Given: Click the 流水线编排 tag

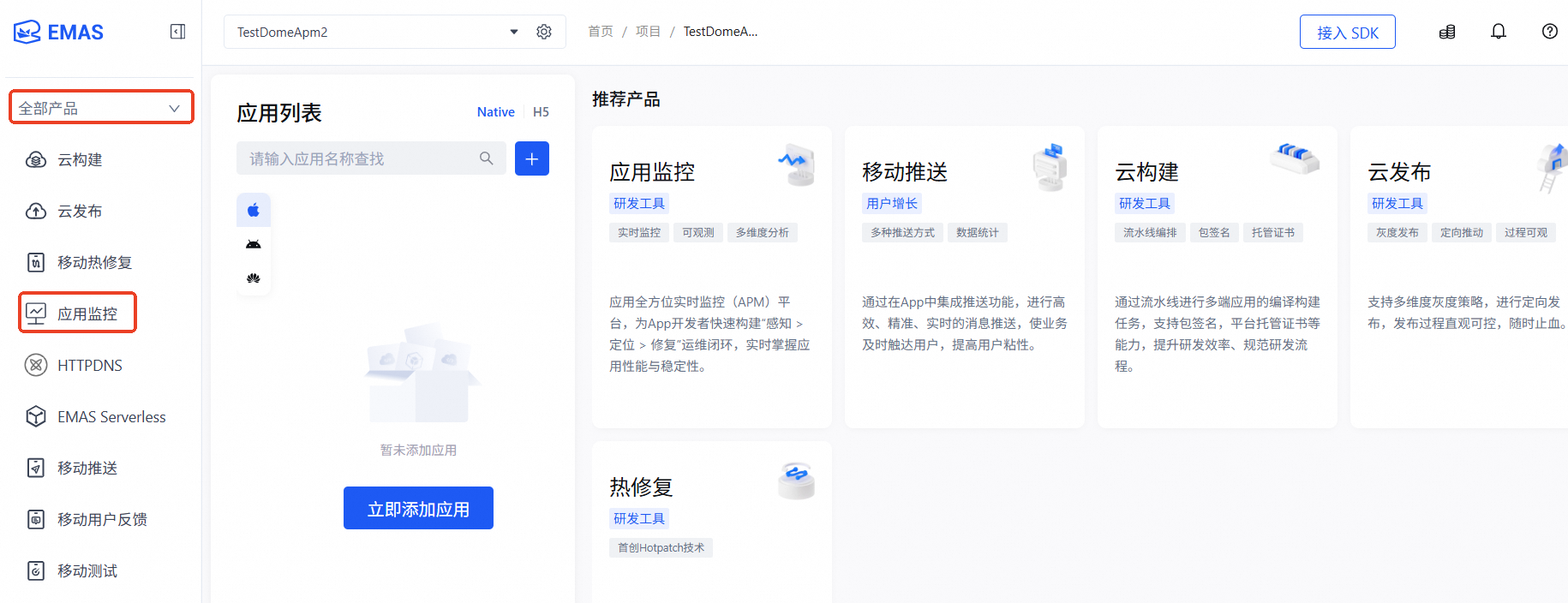Looking at the screenshot, I should [1151, 233].
